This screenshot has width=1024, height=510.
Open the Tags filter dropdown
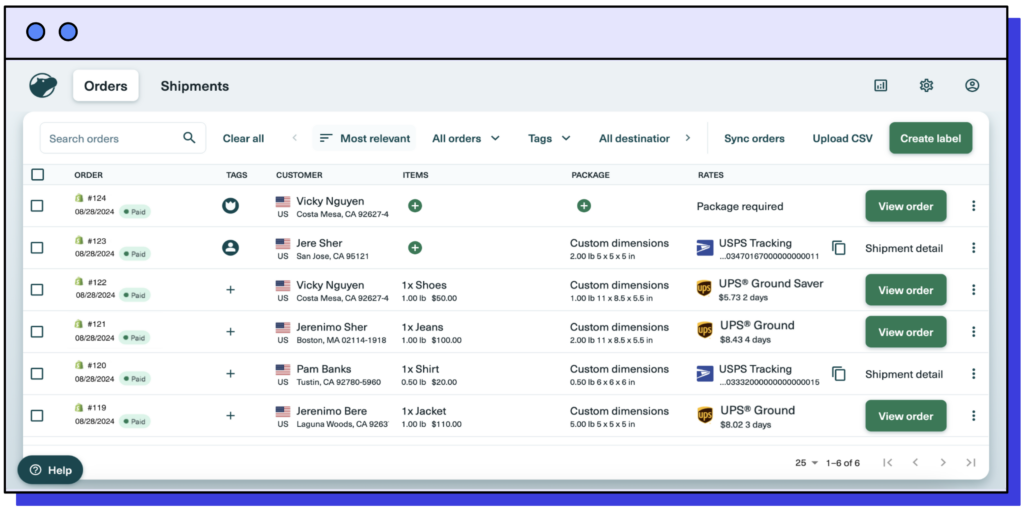549,139
